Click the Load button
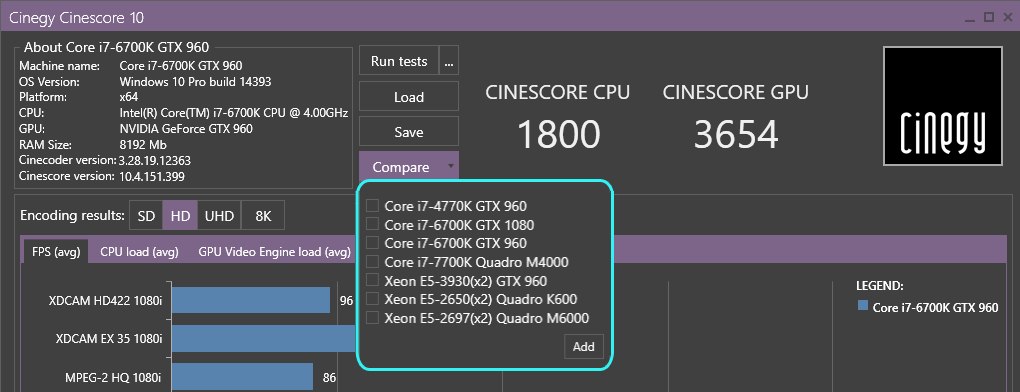The width and height of the screenshot is (1020, 392). [409, 96]
